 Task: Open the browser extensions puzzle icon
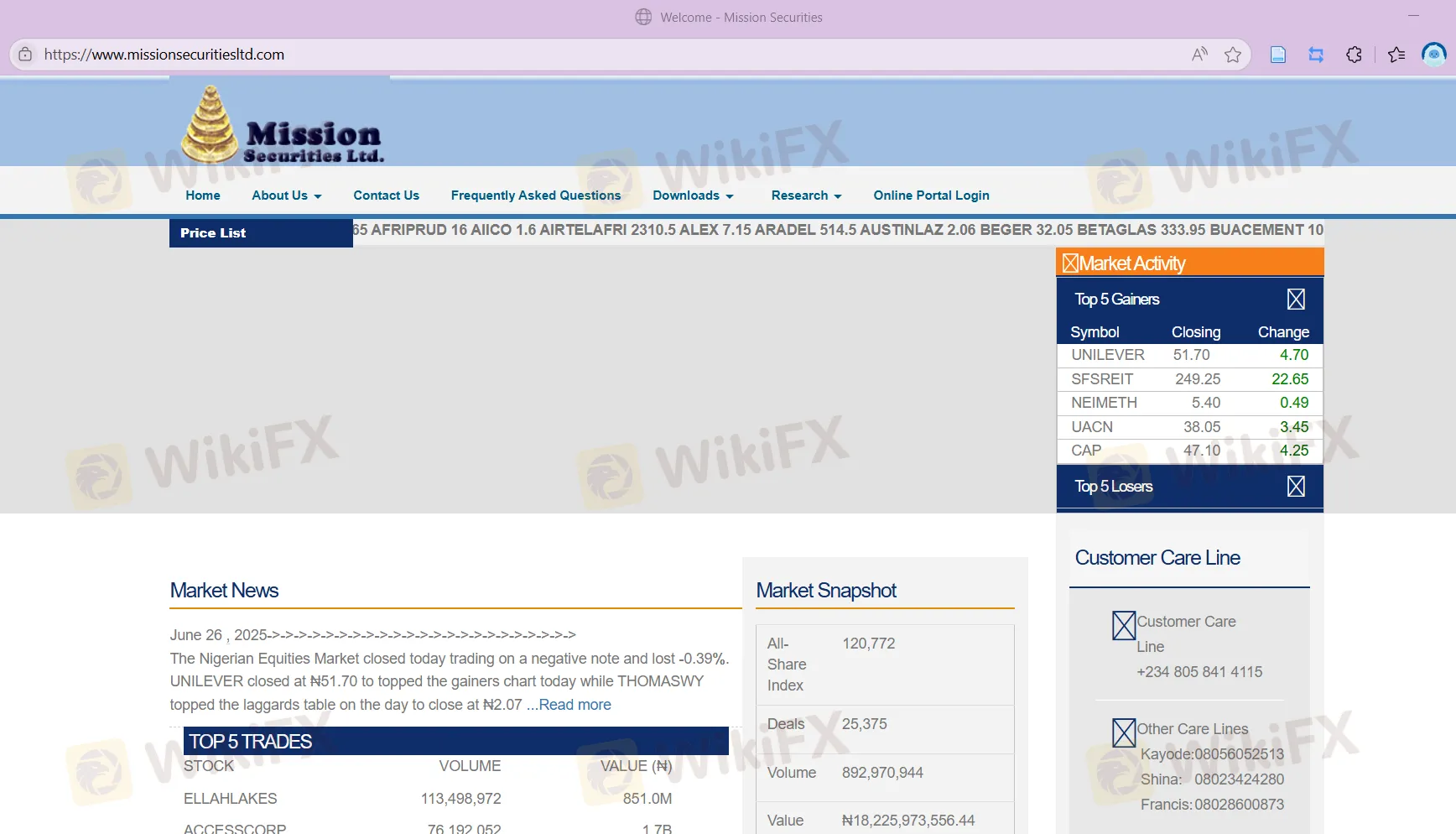click(x=1354, y=55)
